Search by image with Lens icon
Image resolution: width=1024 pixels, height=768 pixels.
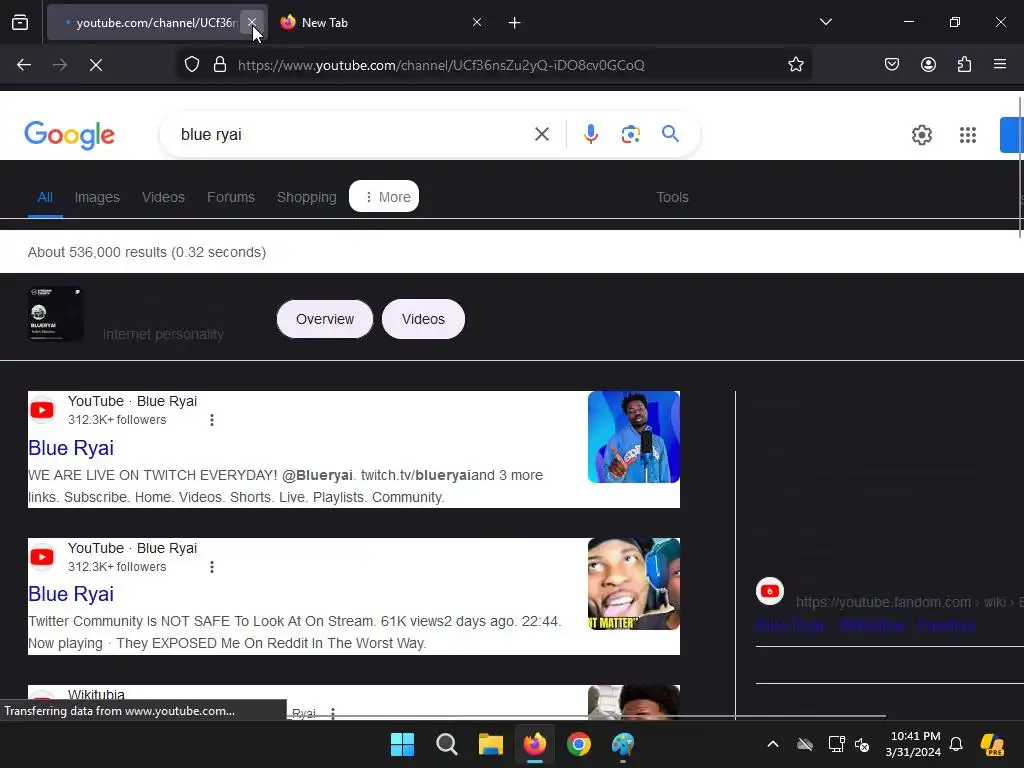pyautogui.click(x=630, y=135)
